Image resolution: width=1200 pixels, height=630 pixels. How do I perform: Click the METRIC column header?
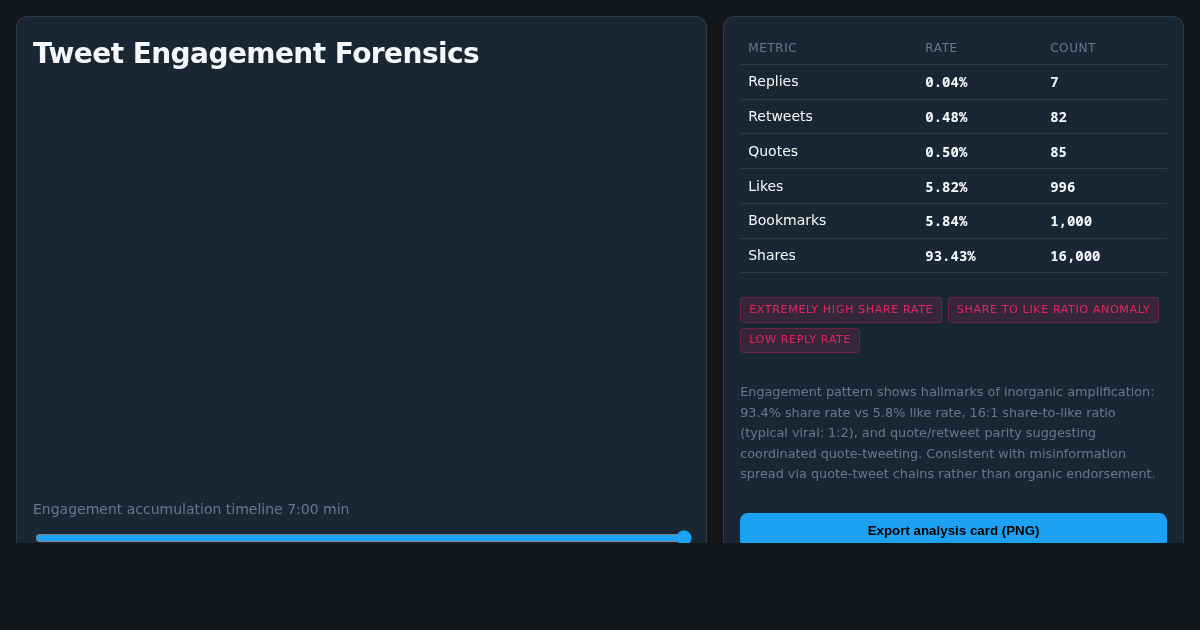click(772, 48)
